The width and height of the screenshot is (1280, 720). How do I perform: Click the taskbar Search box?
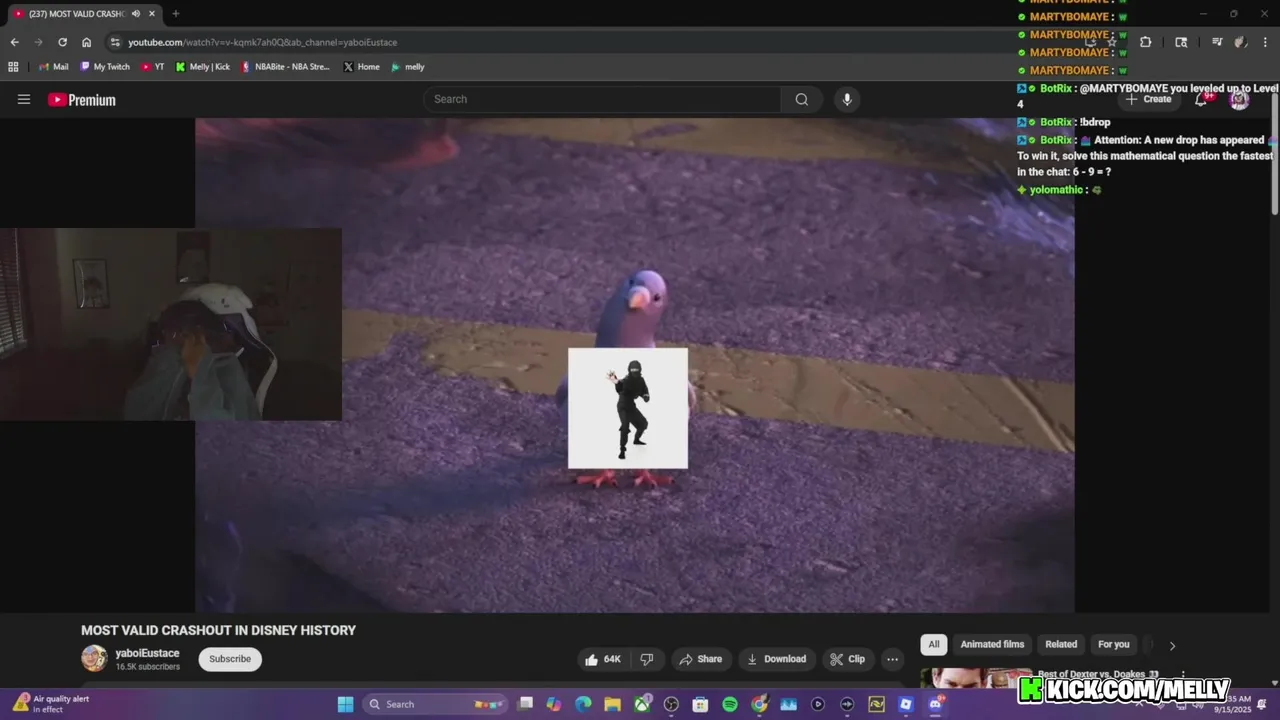[x=435, y=704]
